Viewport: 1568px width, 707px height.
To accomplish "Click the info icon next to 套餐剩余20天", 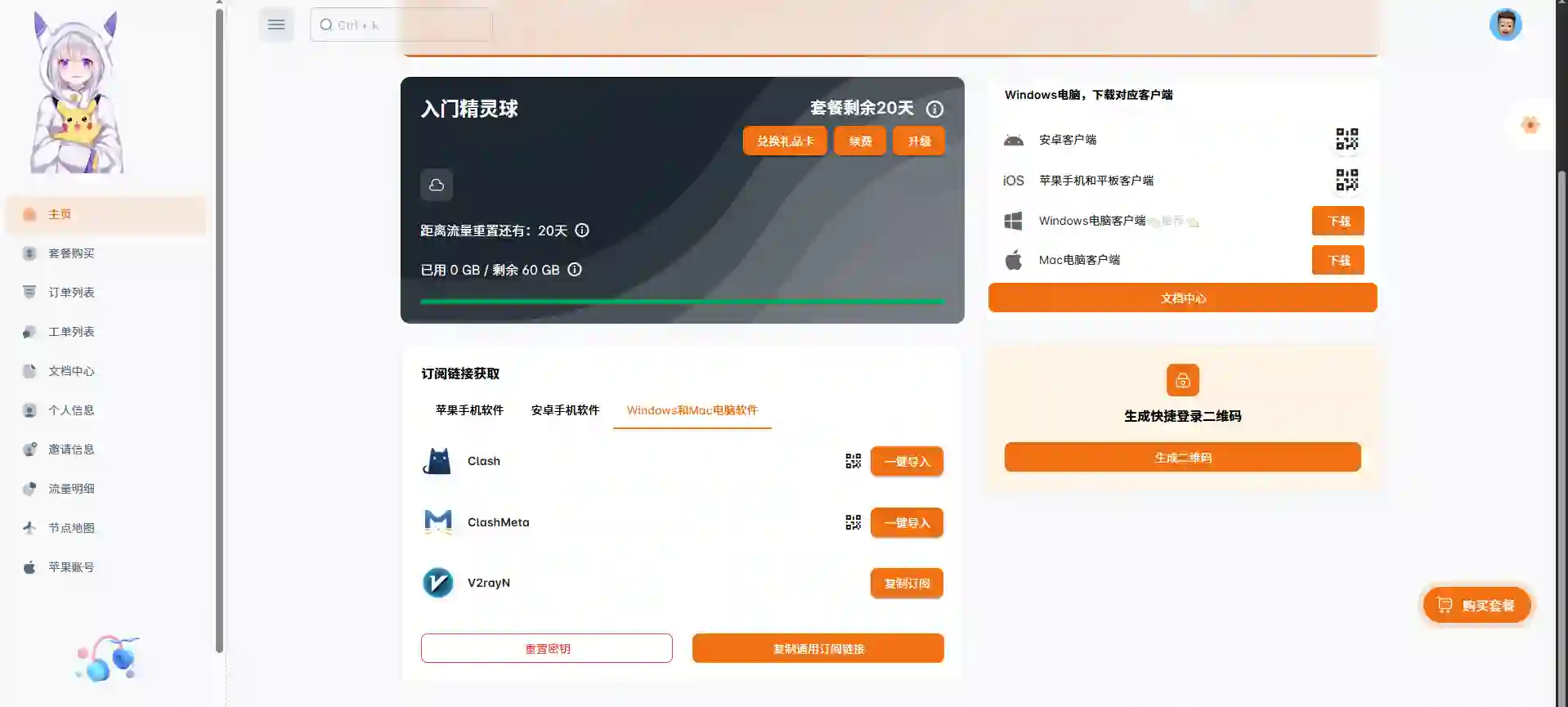I will (934, 109).
